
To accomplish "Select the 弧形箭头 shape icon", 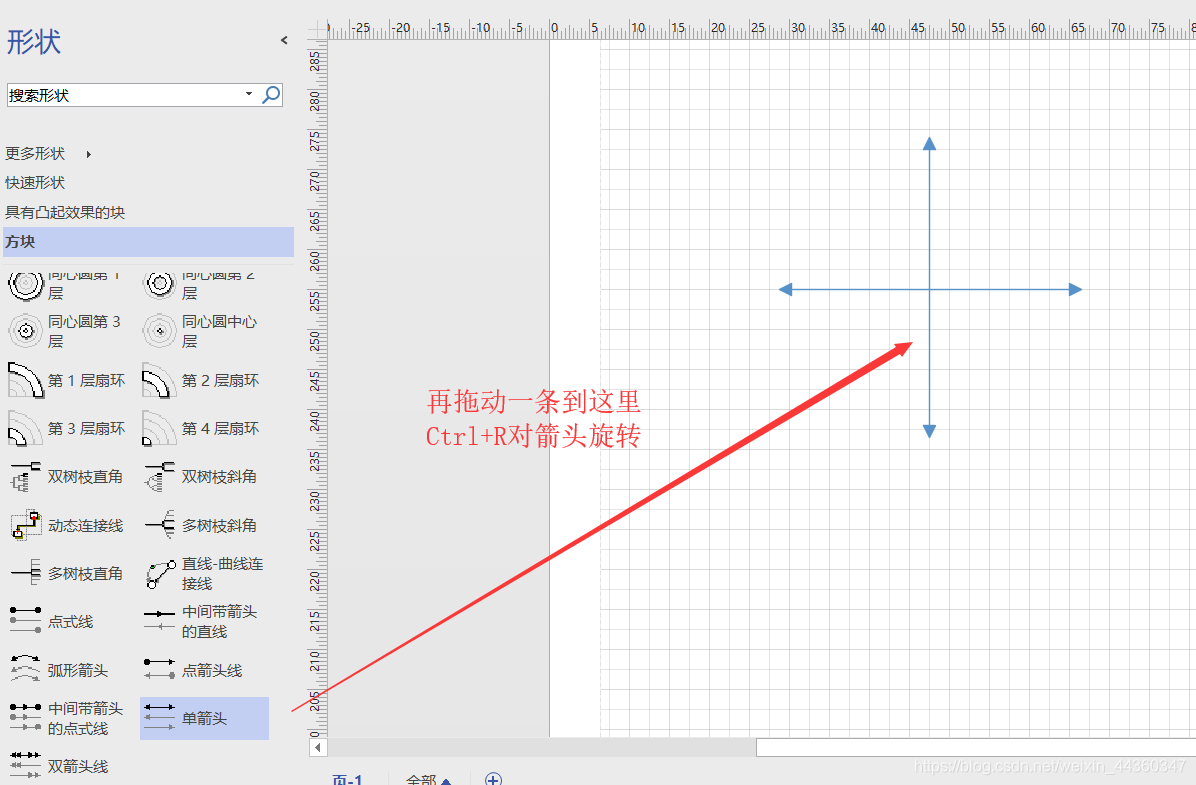I will point(26,669).
